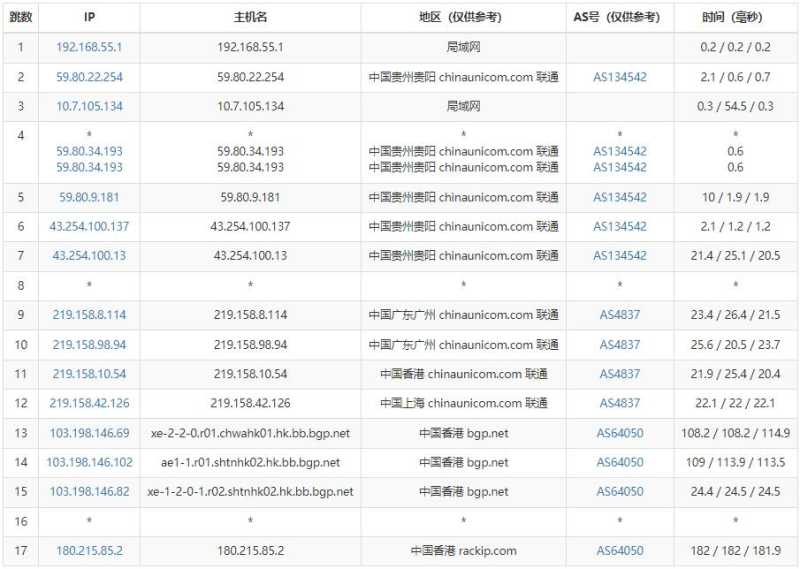Open the 180.215.85.2 IP link

click(89, 550)
